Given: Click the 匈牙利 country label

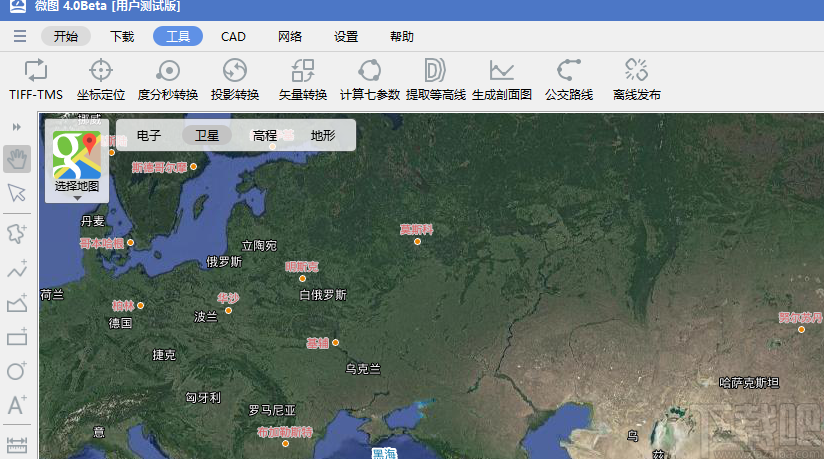Looking at the screenshot, I should coord(203,397).
